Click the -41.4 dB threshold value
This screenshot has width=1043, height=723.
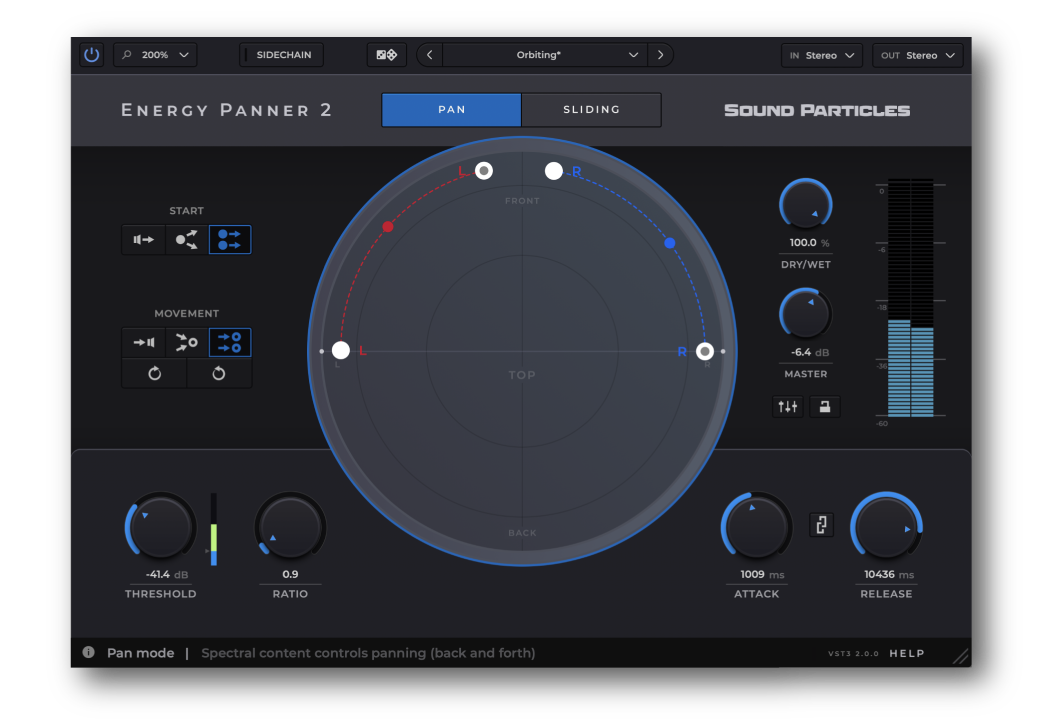(166, 574)
